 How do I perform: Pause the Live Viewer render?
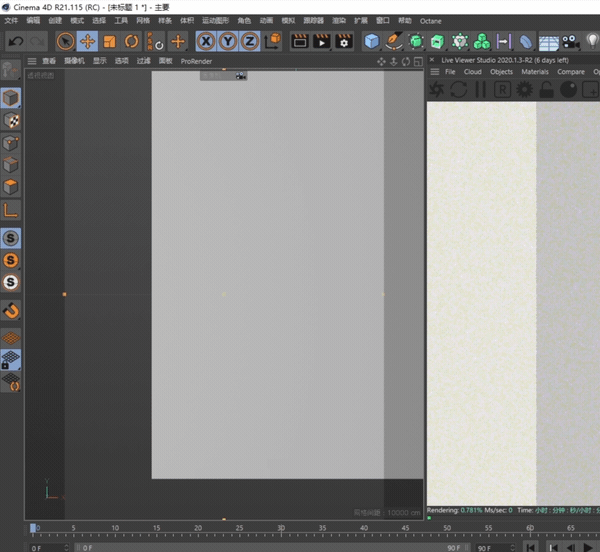coord(480,90)
